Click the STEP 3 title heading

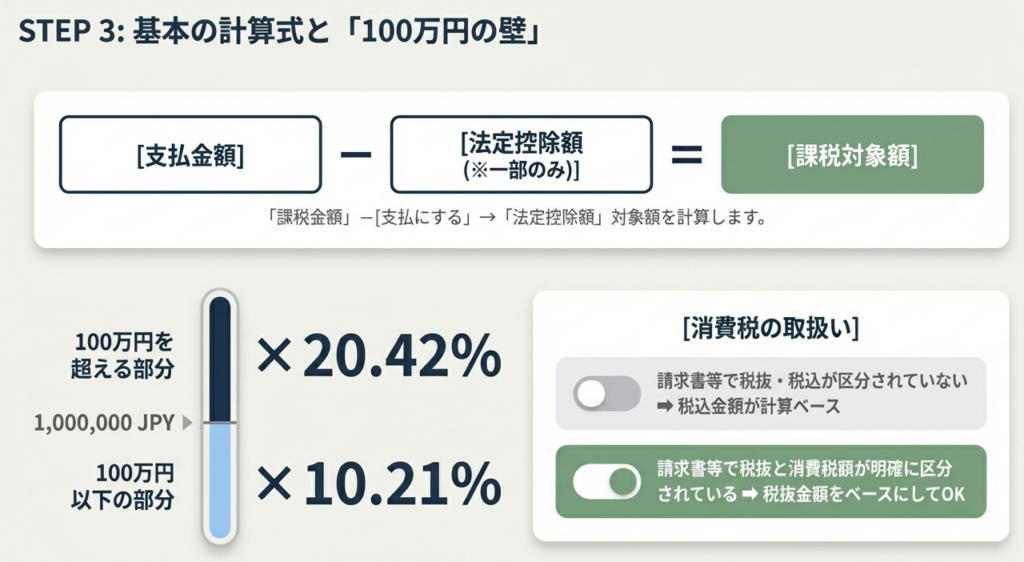click(x=280, y=32)
